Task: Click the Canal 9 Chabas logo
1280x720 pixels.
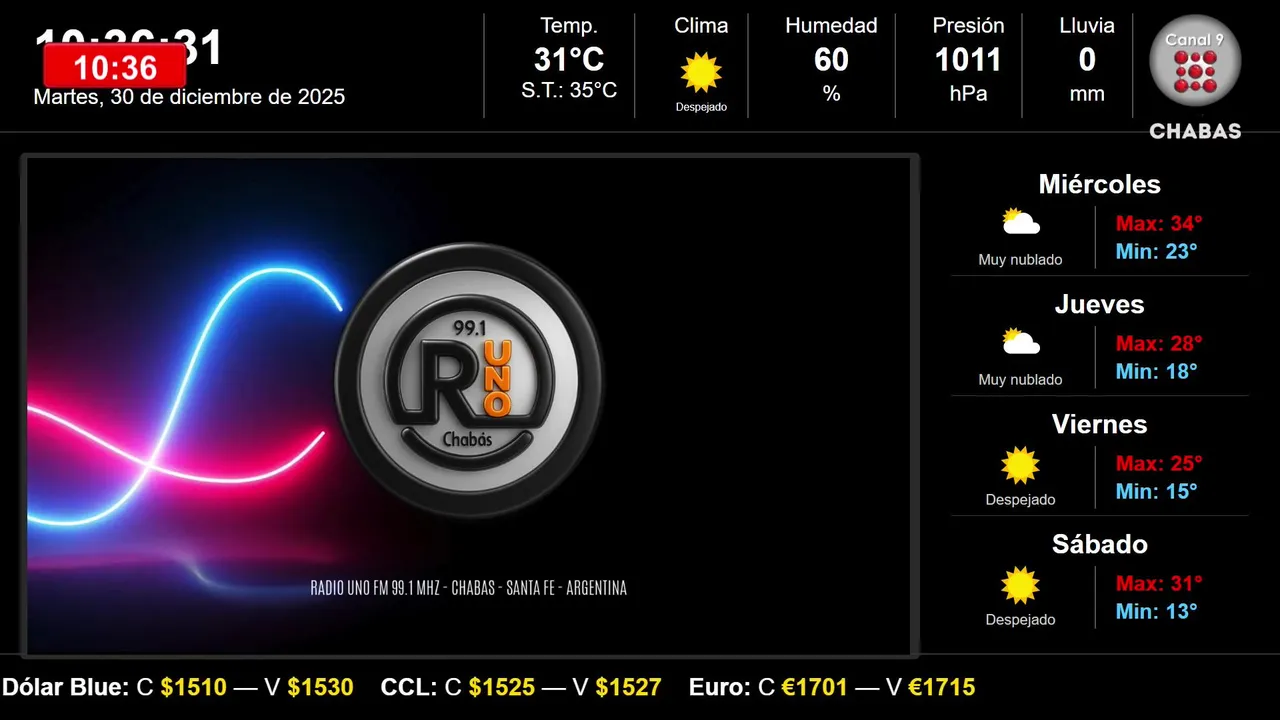Action: [x=1195, y=77]
